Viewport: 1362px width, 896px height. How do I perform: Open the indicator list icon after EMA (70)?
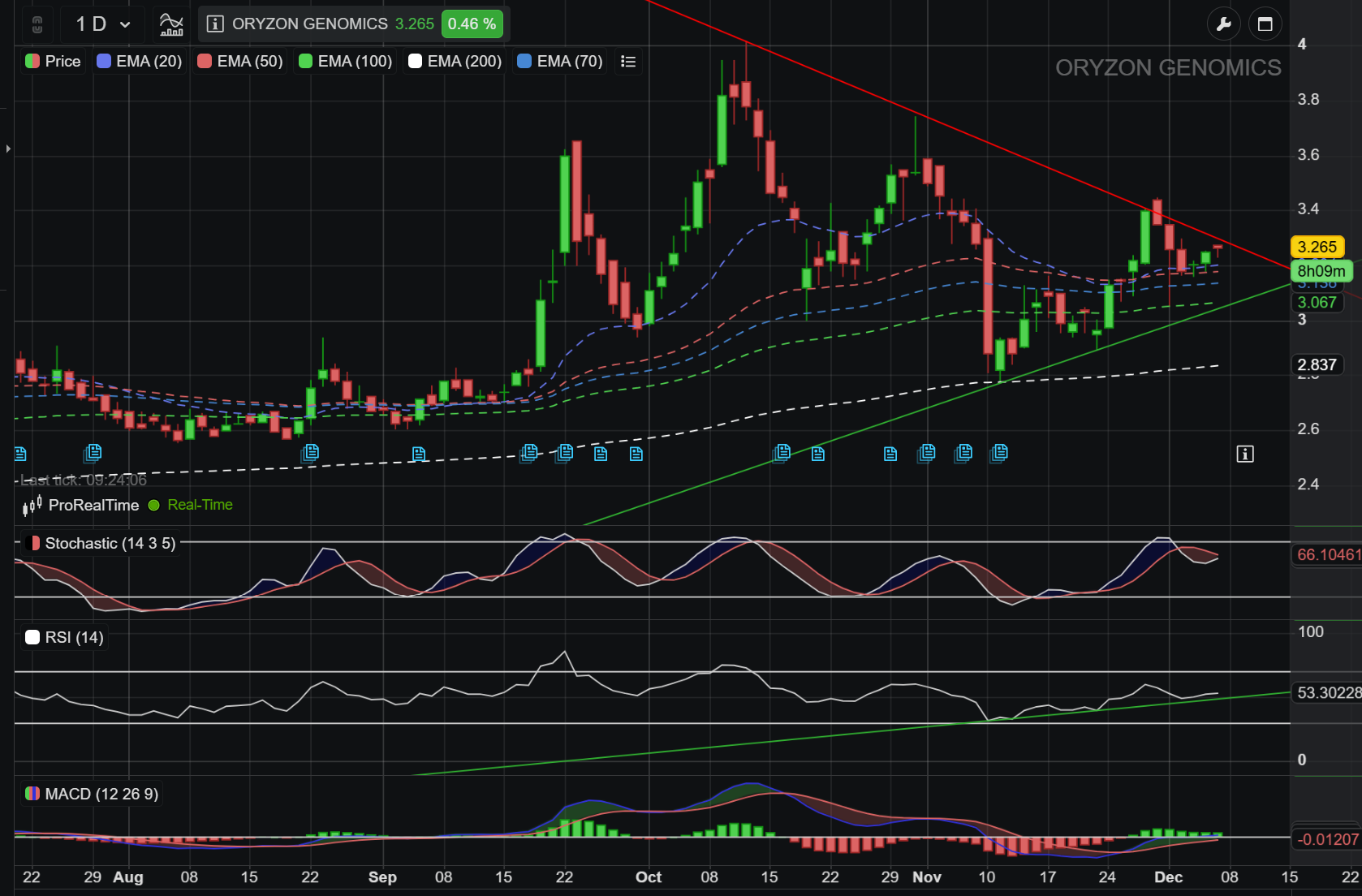pyautogui.click(x=627, y=62)
